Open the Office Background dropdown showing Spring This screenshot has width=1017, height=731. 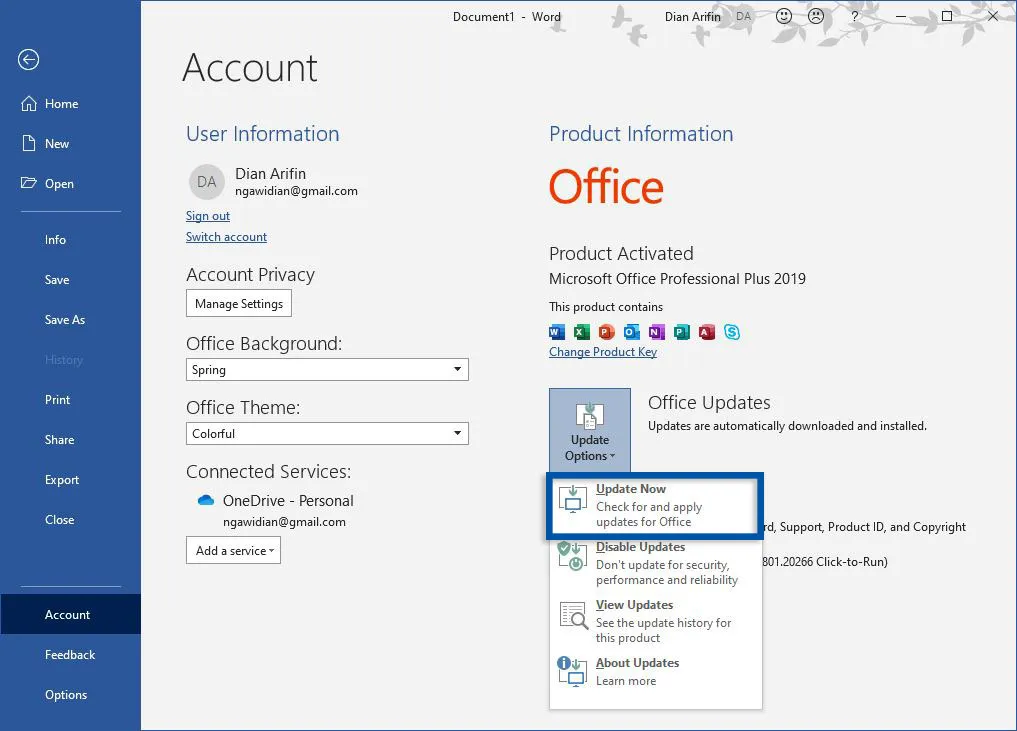(327, 369)
